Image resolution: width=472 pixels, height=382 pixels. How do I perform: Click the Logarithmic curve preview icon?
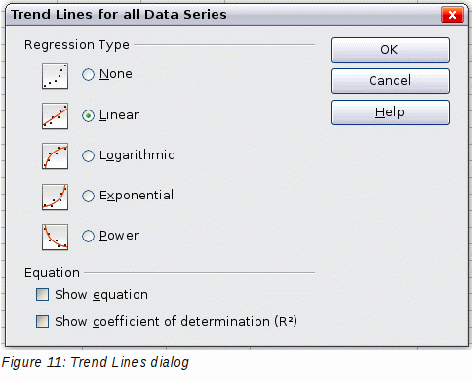pos(55,156)
